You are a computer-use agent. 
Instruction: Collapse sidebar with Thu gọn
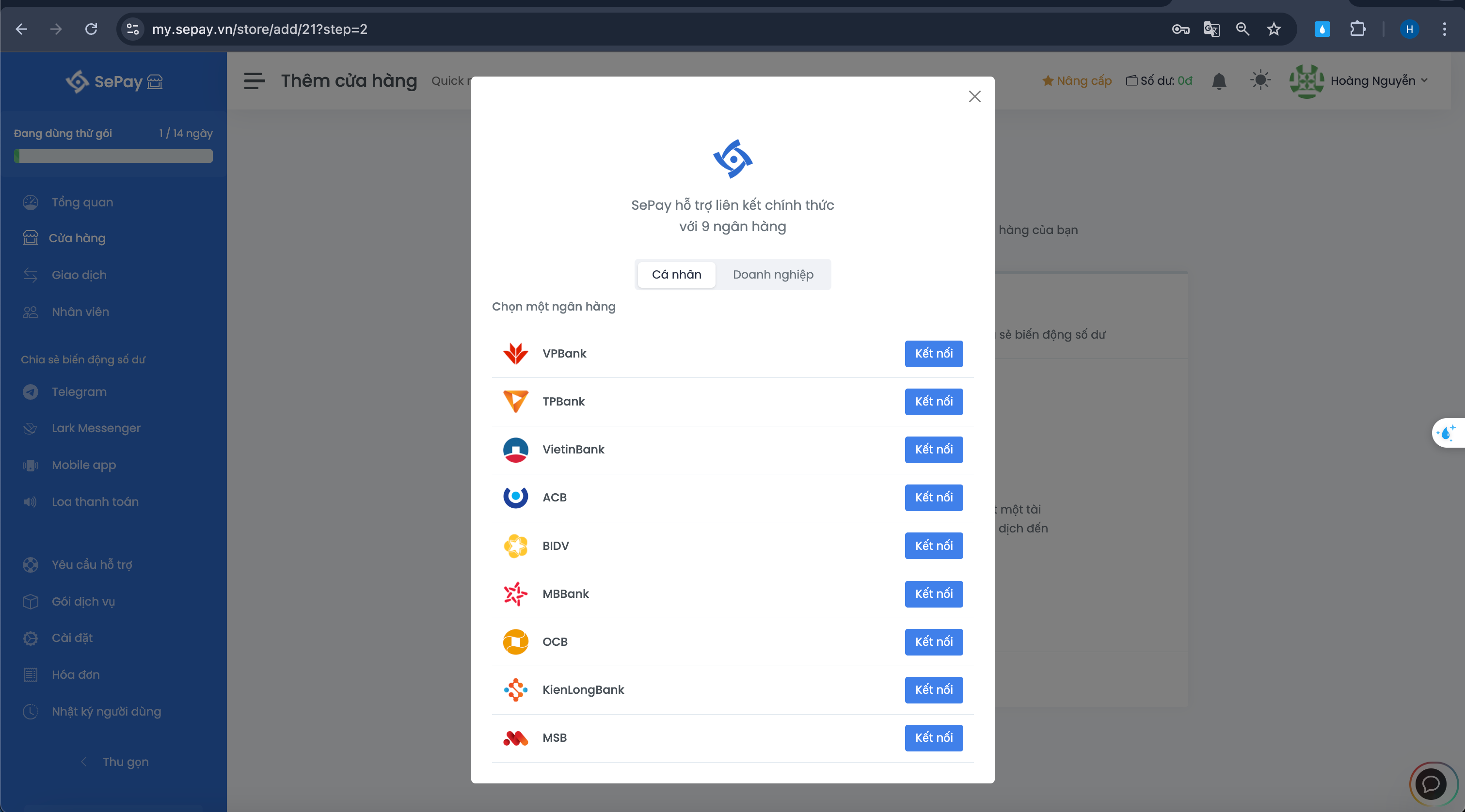pos(114,762)
